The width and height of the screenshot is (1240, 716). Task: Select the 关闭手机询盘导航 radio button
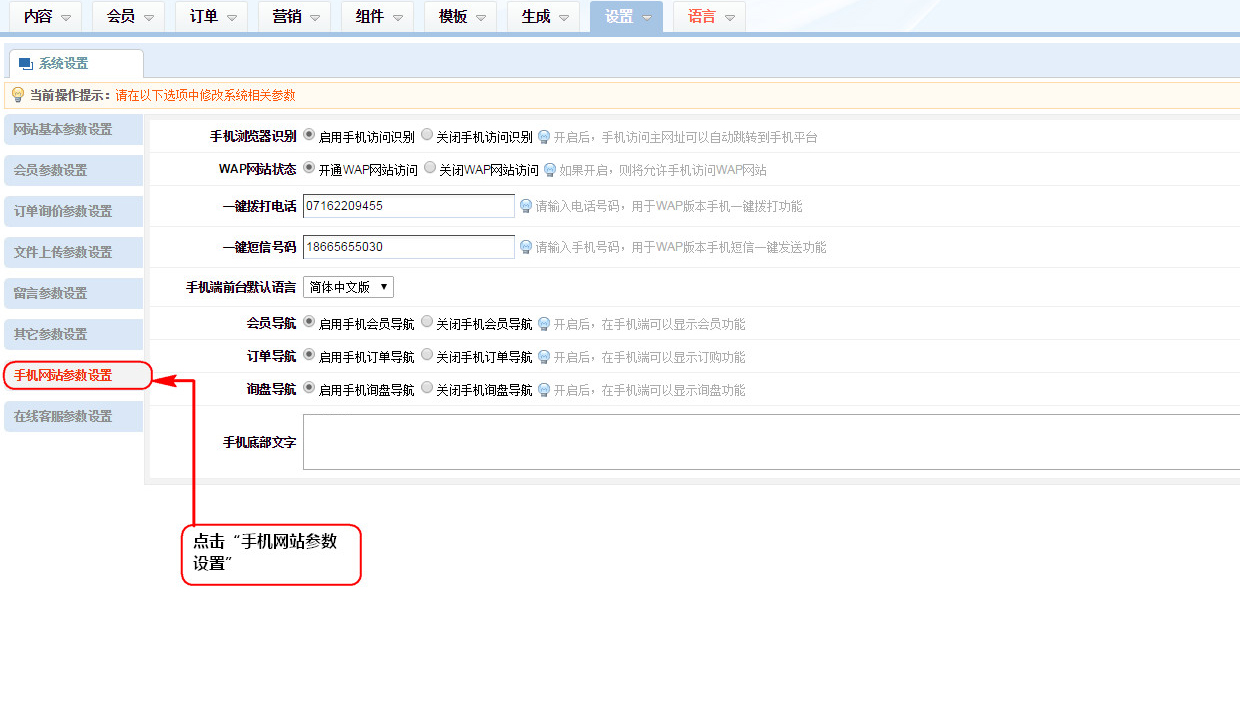[x=427, y=388]
